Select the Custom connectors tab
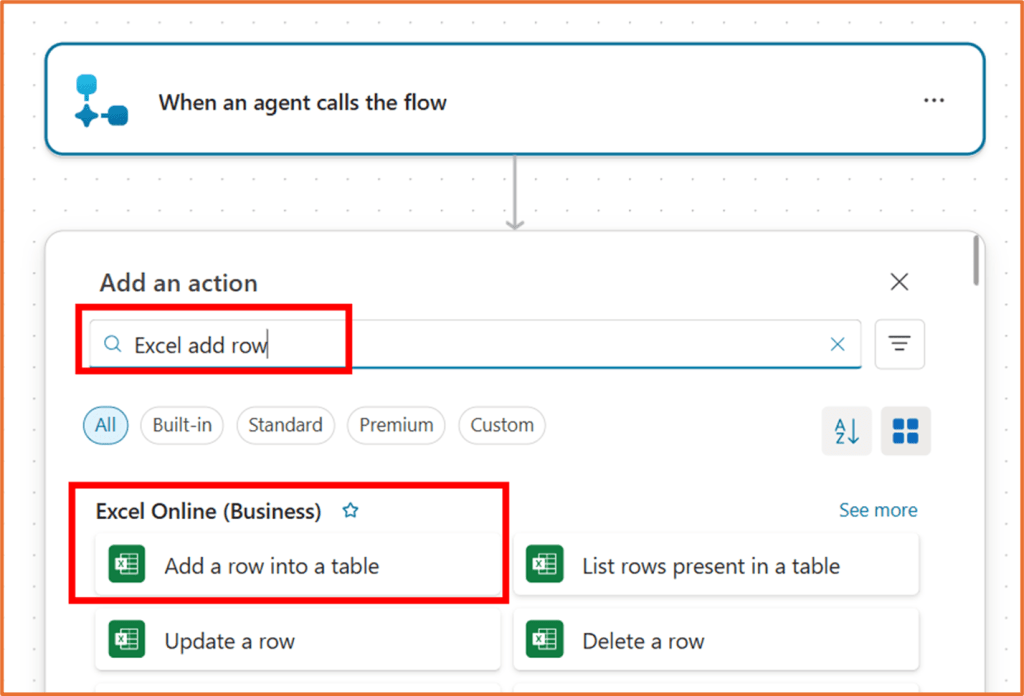 point(501,425)
